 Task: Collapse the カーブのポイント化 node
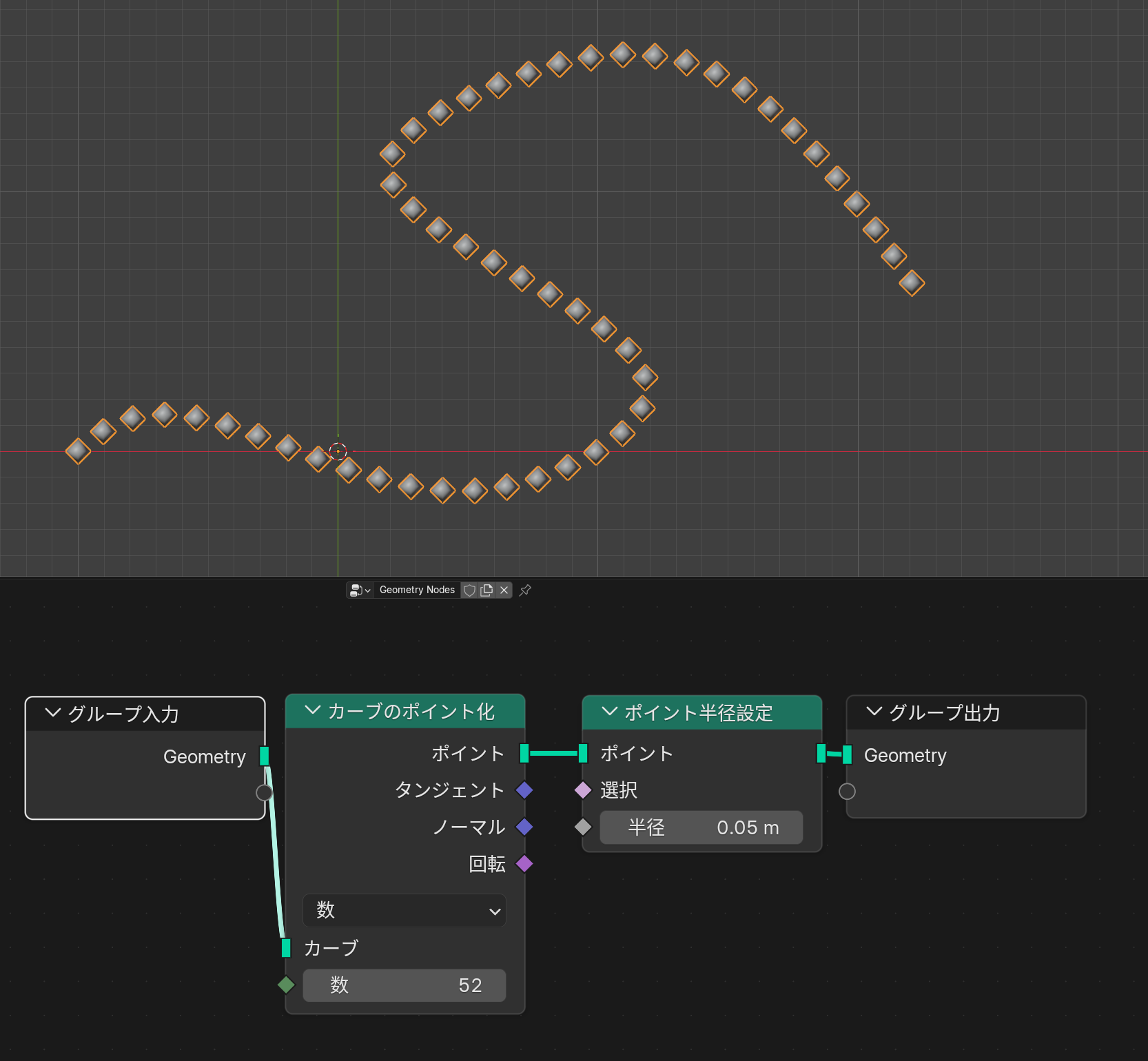pyautogui.click(x=312, y=710)
